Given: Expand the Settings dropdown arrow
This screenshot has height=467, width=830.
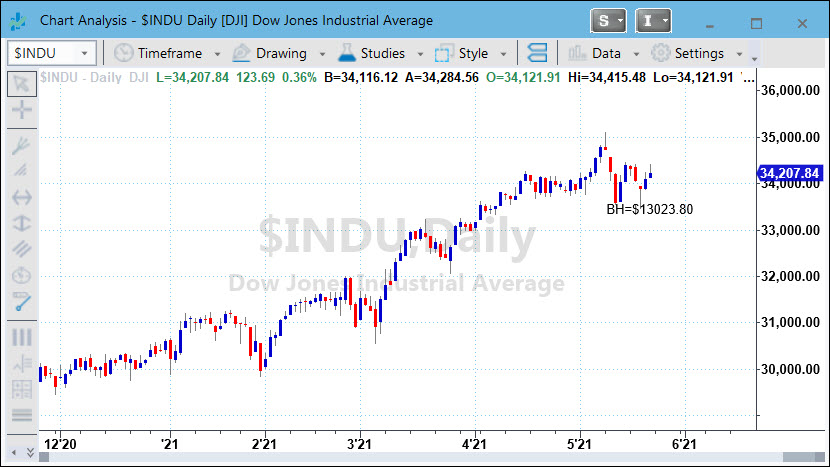Looking at the screenshot, I should point(739,54).
